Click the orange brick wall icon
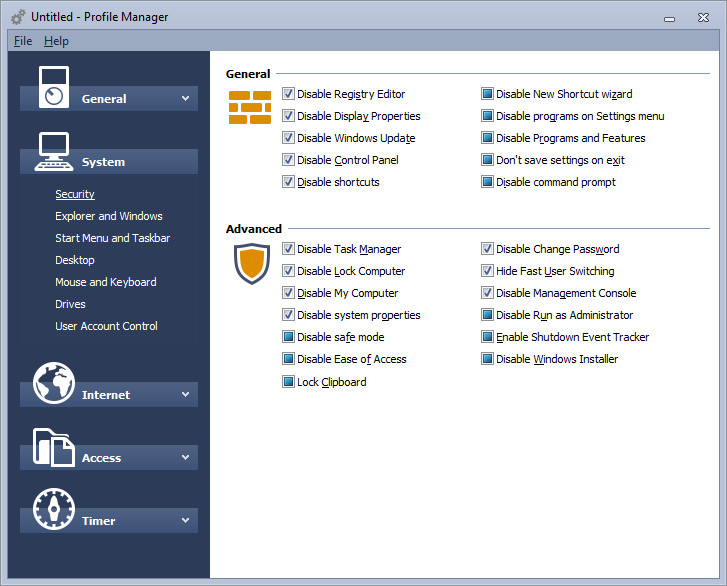 250,108
